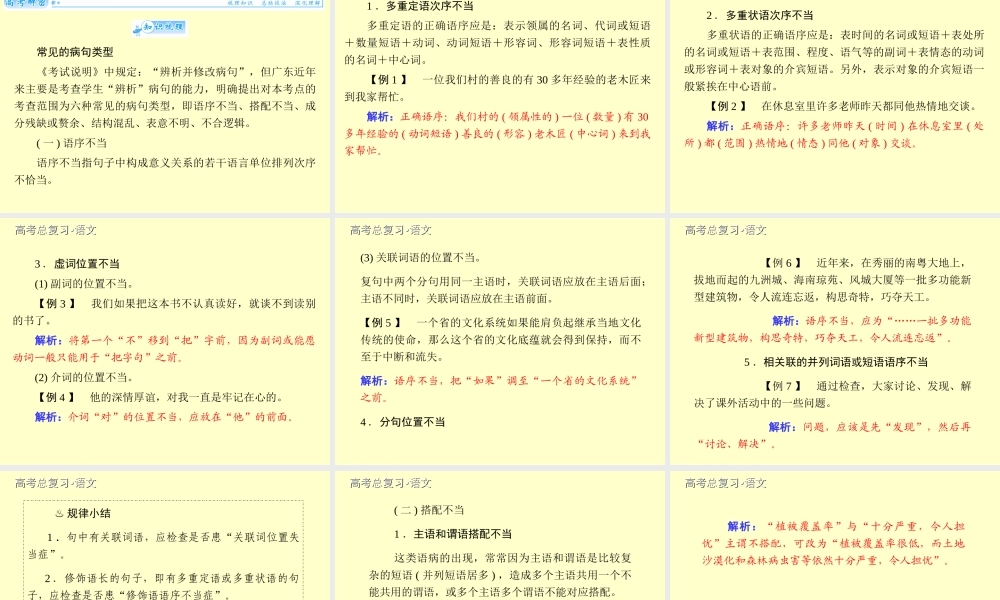
Task: Open the slide about 多重状语次序不当
Action: [x=835, y=106]
